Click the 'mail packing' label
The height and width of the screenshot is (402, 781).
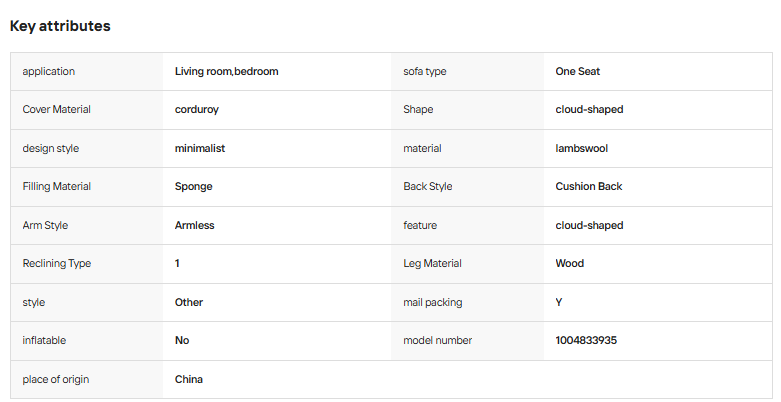coord(433,302)
